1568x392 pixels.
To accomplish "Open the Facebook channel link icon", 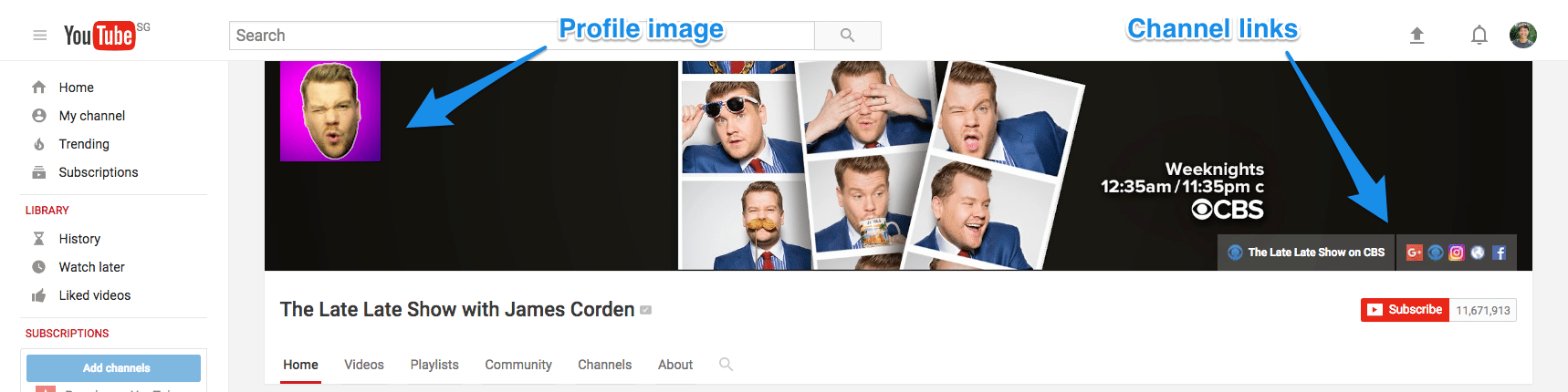I will (1499, 253).
